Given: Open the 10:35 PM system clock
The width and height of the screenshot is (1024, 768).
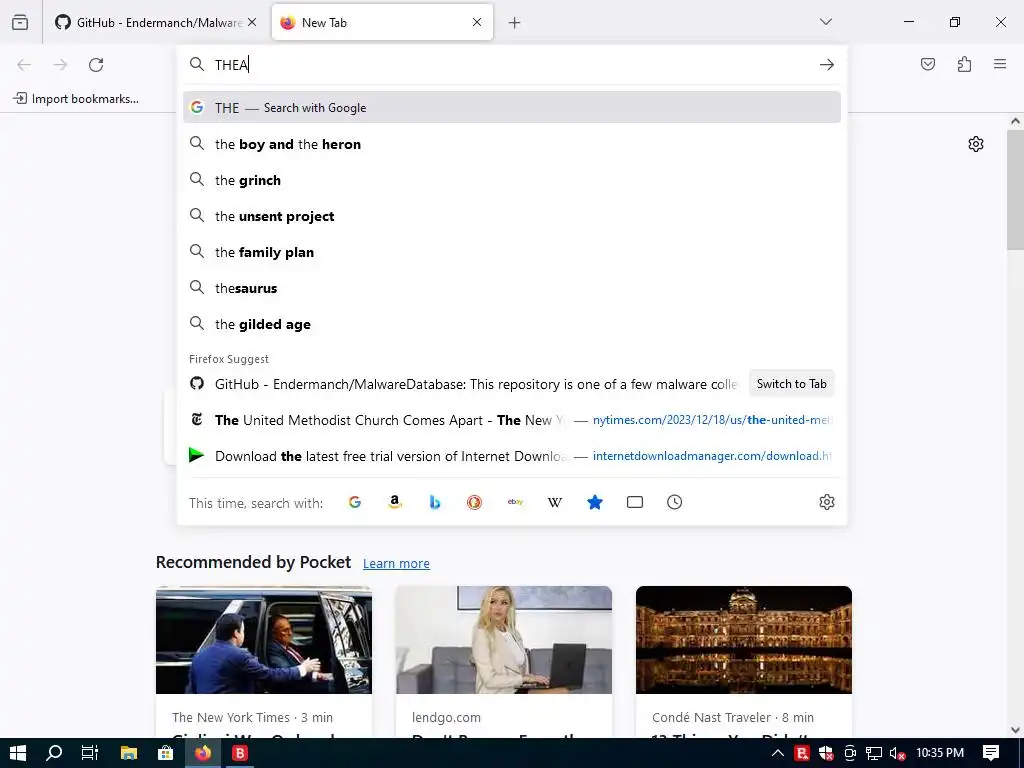Looking at the screenshot, I should coord(940,753).
